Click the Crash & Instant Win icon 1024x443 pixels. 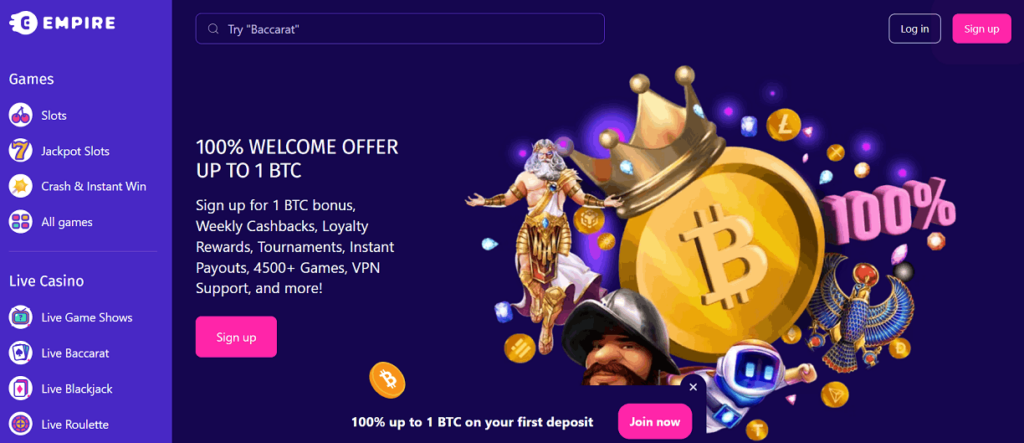click(20, 186)
